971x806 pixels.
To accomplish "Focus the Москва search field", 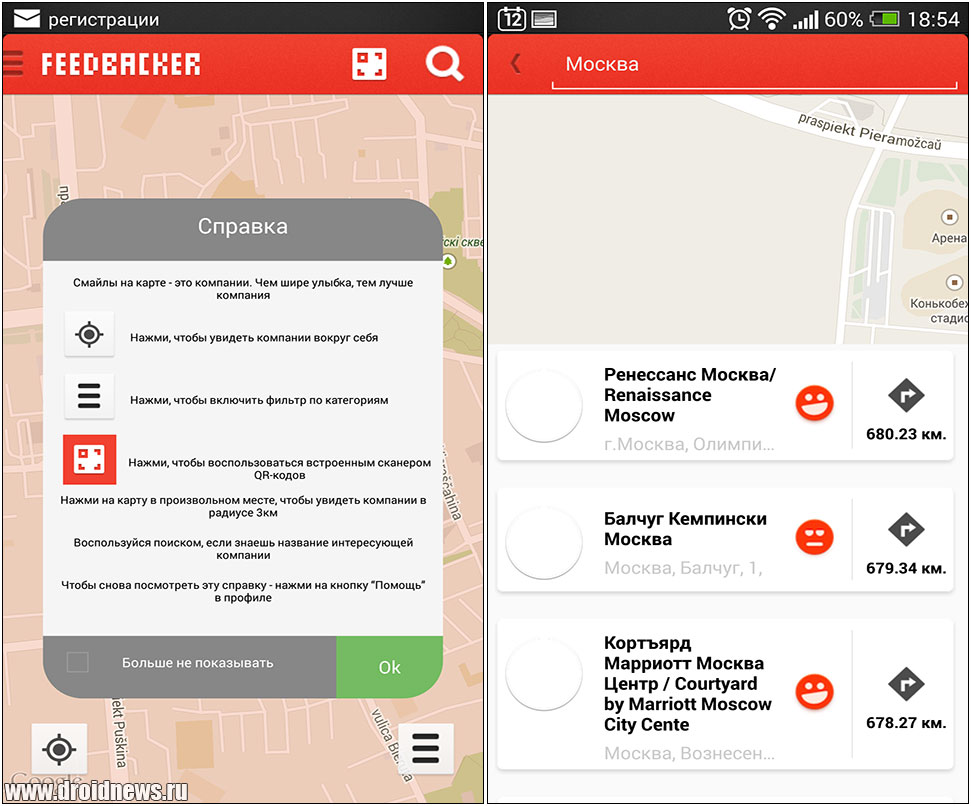I will 754,65.
